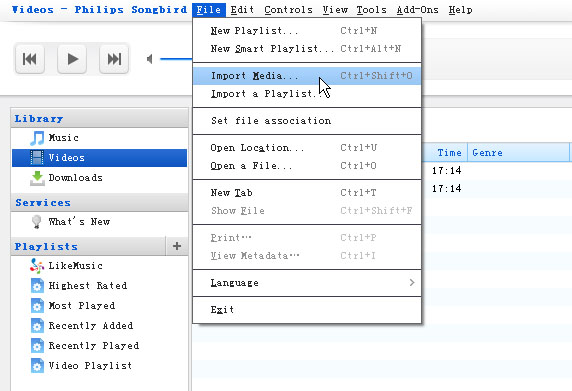Expand the Language submenu arrow
Image resolution: width=572 pixels, height=391 pixels.
pyautogui.click(x=412, y=283)
